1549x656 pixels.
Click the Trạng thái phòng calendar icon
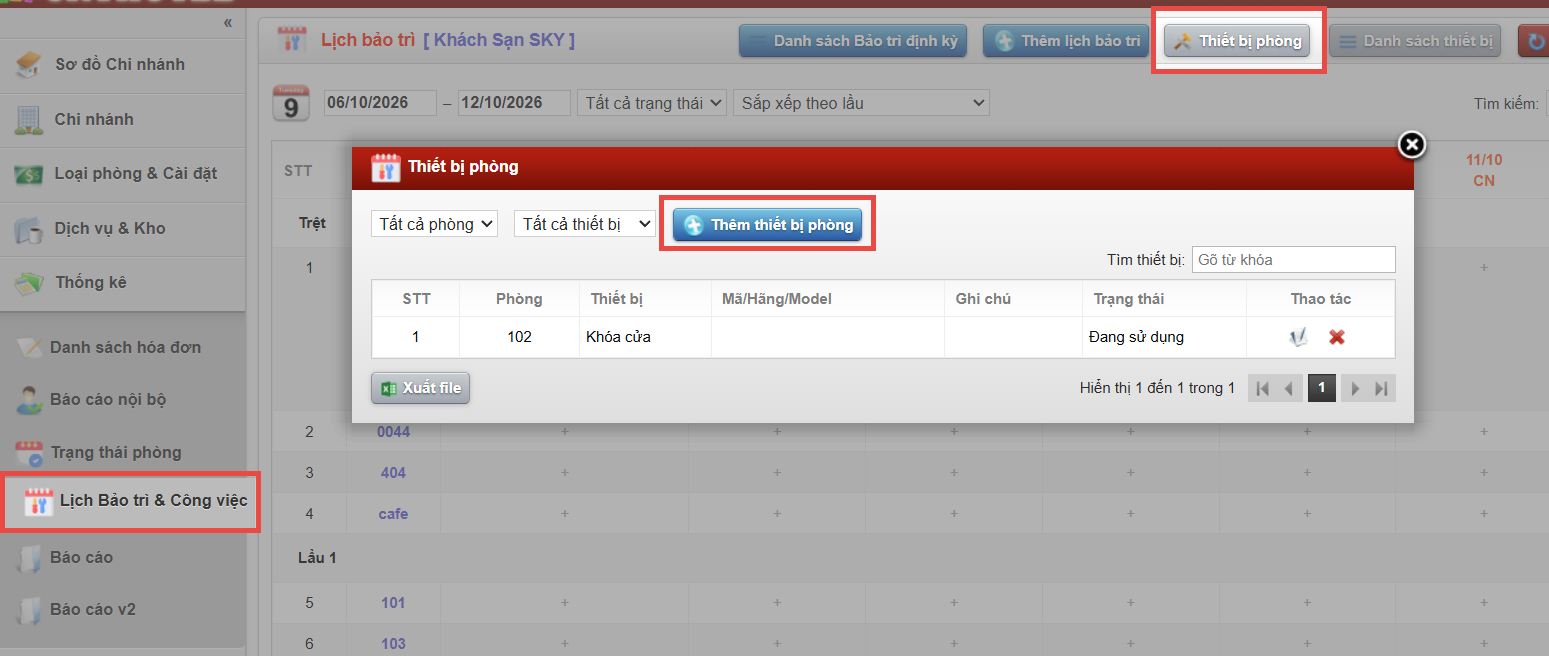pos(29,453)
